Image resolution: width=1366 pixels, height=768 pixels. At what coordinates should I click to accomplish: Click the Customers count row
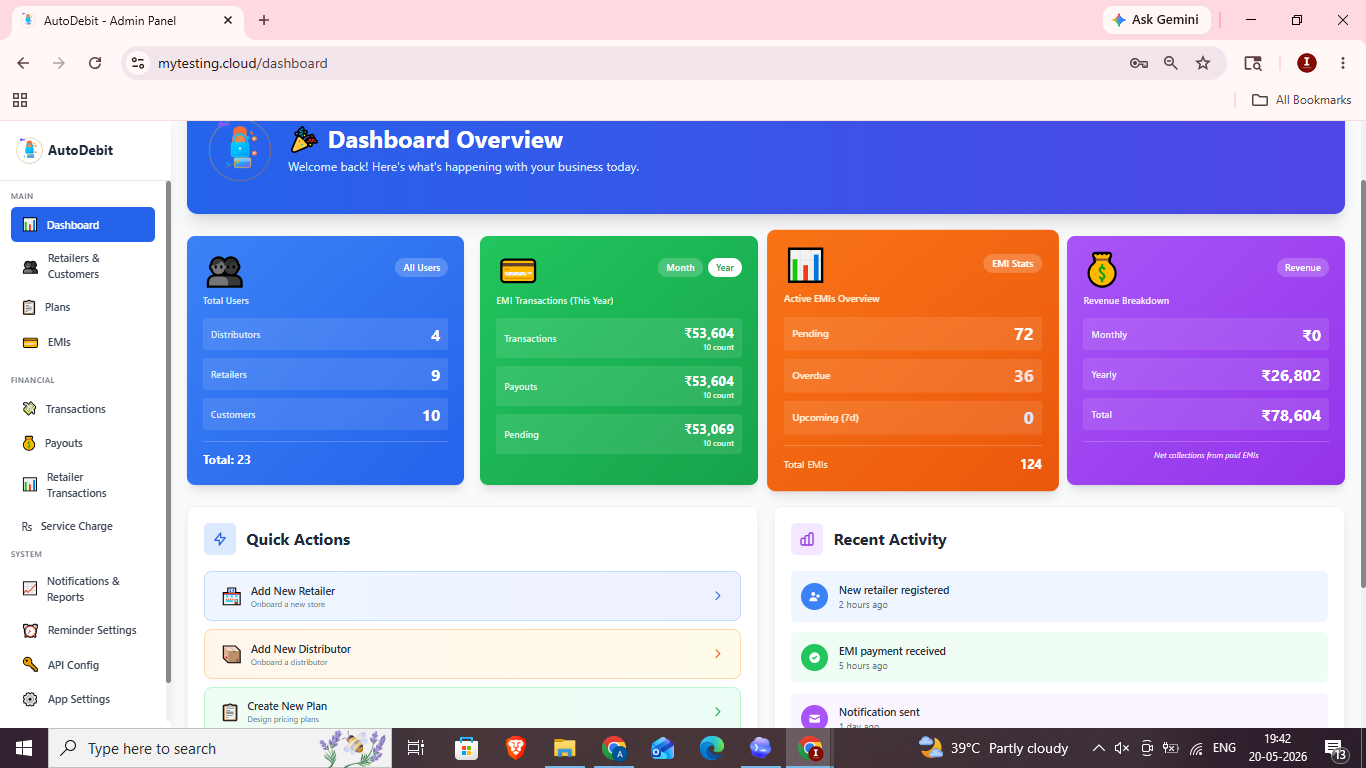325,415
